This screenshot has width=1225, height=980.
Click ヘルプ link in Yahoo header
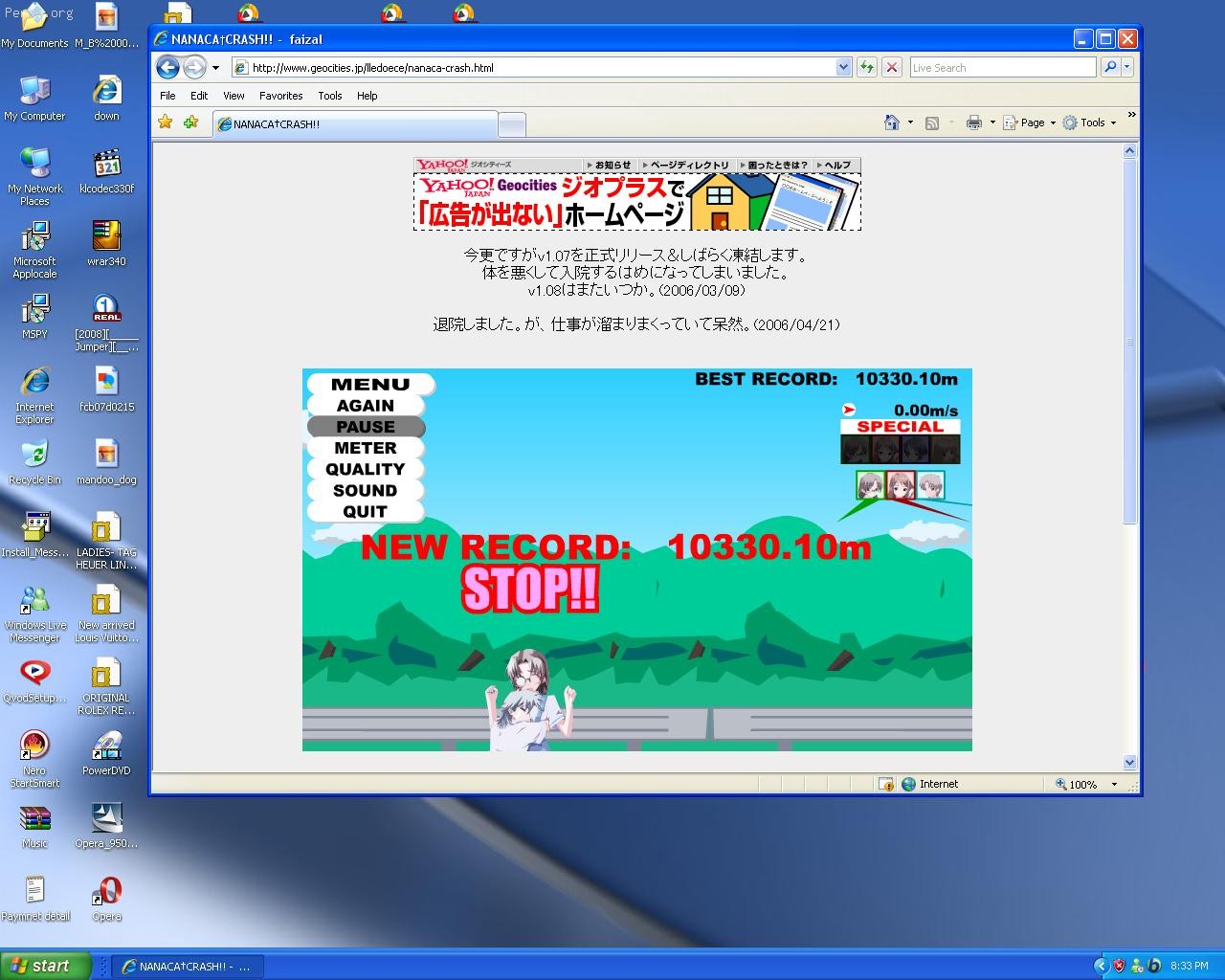[x=835, y=166]
